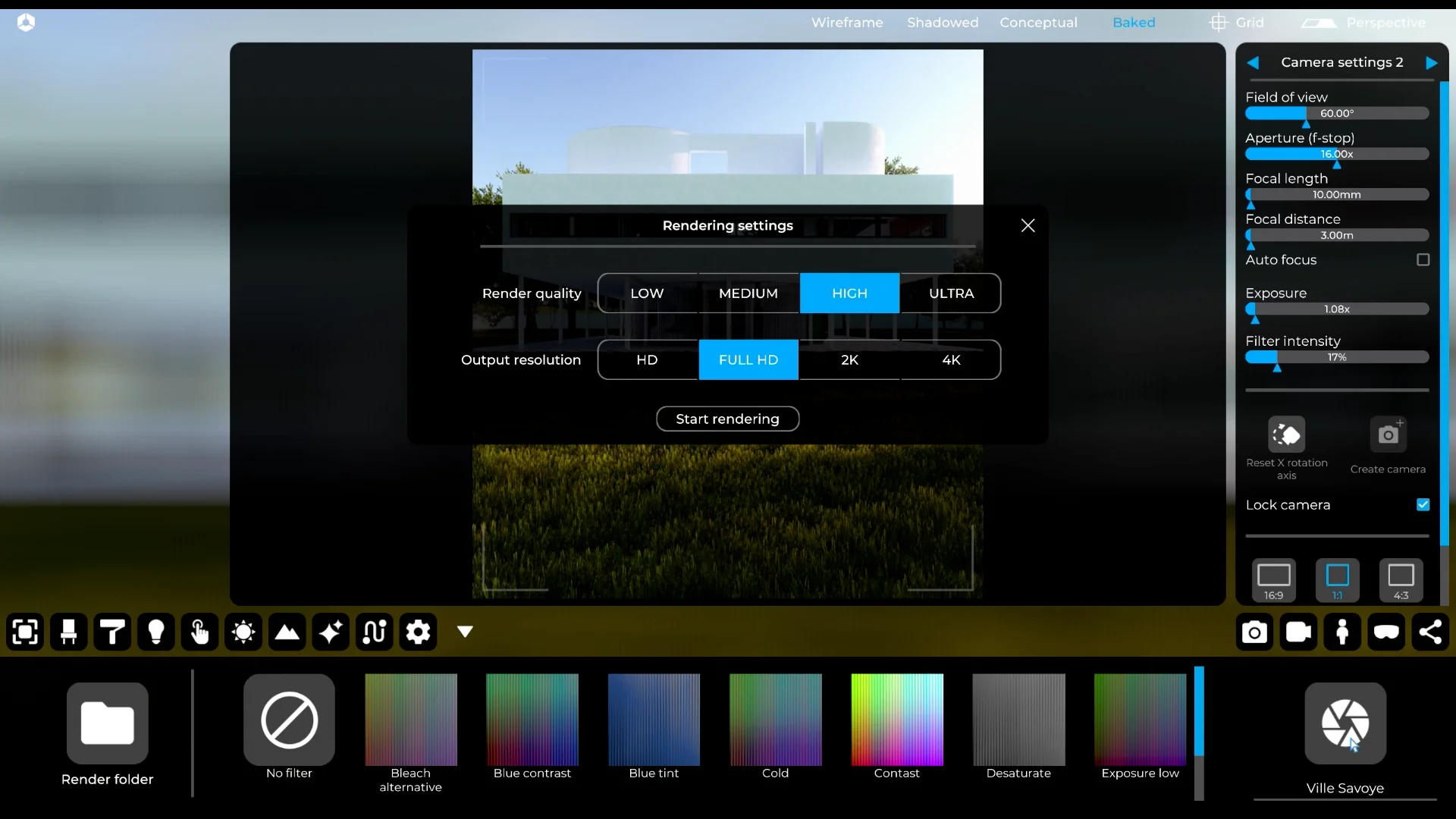Go to previous camera settings panel
This screenshot has height=819, width=1456.
(1253, 63)
